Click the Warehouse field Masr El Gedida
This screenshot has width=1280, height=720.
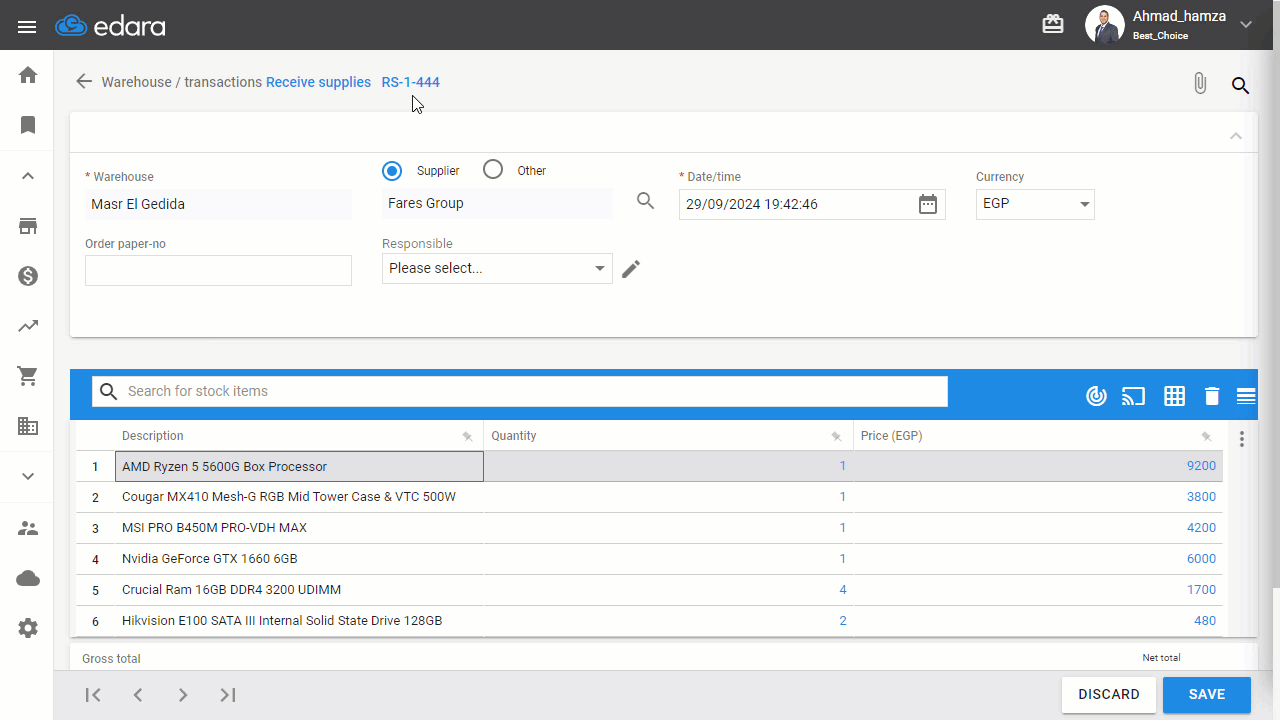(x=218, y=204)
